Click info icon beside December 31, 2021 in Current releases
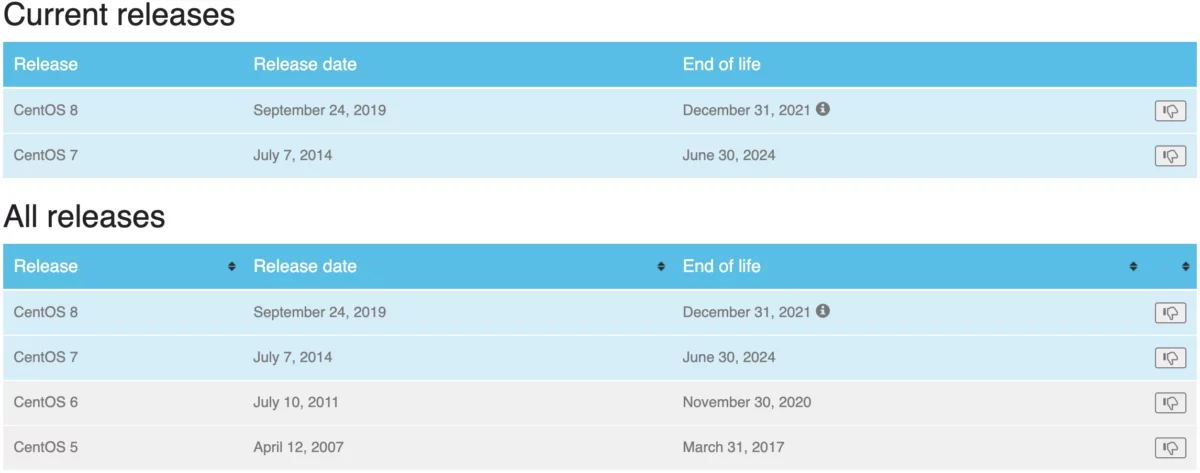The width and height of the screenshot is (1200, 473). [823, 109]
